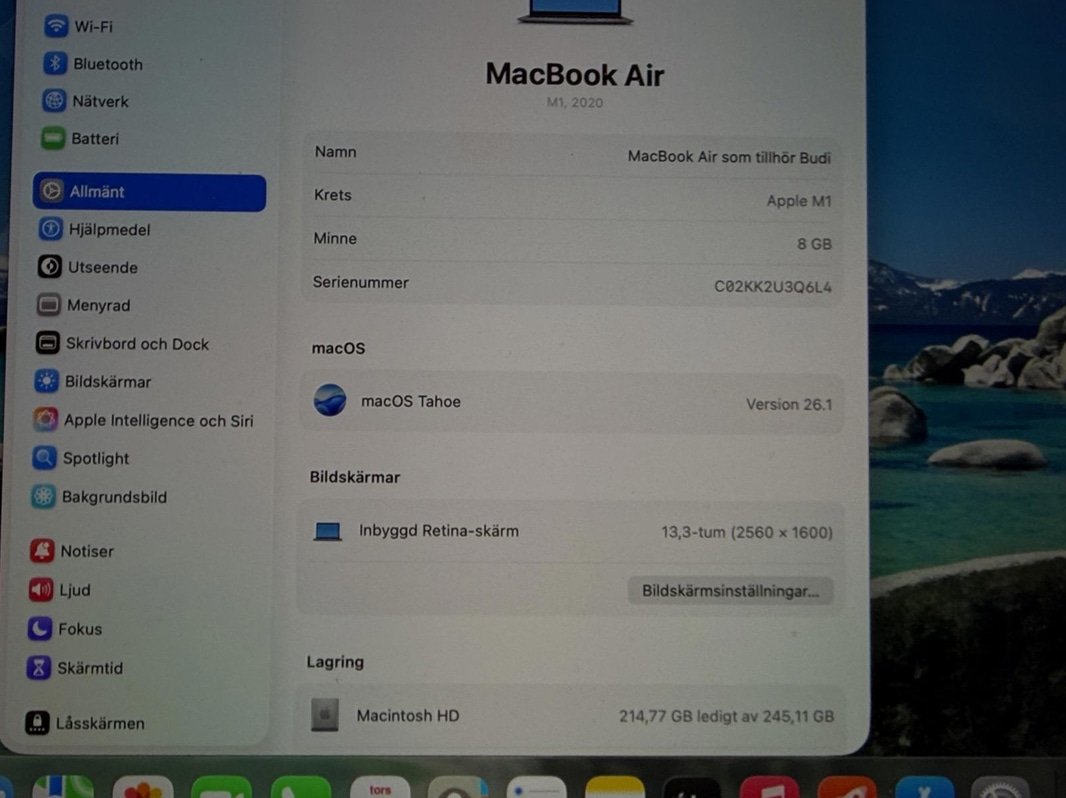
Task: Select Spotlight in the sidebar
Action: click(80, 459)
